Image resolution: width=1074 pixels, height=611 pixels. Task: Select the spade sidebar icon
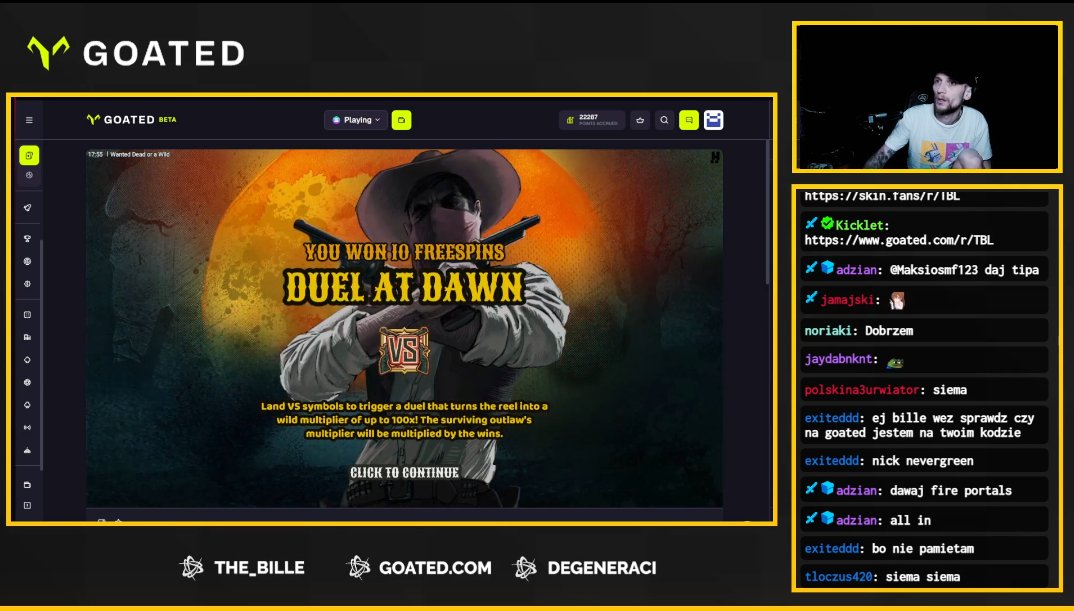tap(28, 405)
